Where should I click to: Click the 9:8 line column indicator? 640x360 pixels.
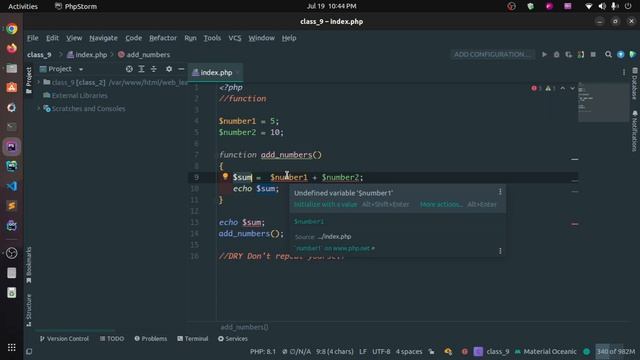click(x=334, y=351)
